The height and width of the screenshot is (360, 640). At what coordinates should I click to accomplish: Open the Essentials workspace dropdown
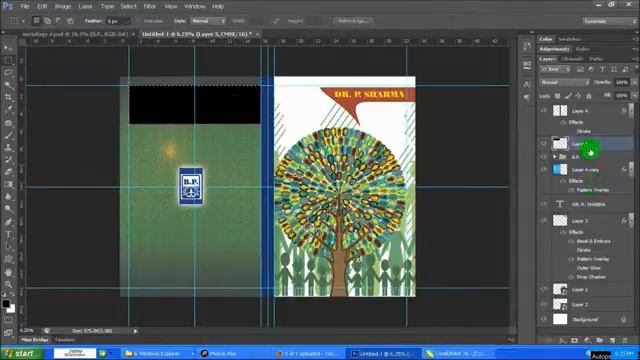click(609, 21)
